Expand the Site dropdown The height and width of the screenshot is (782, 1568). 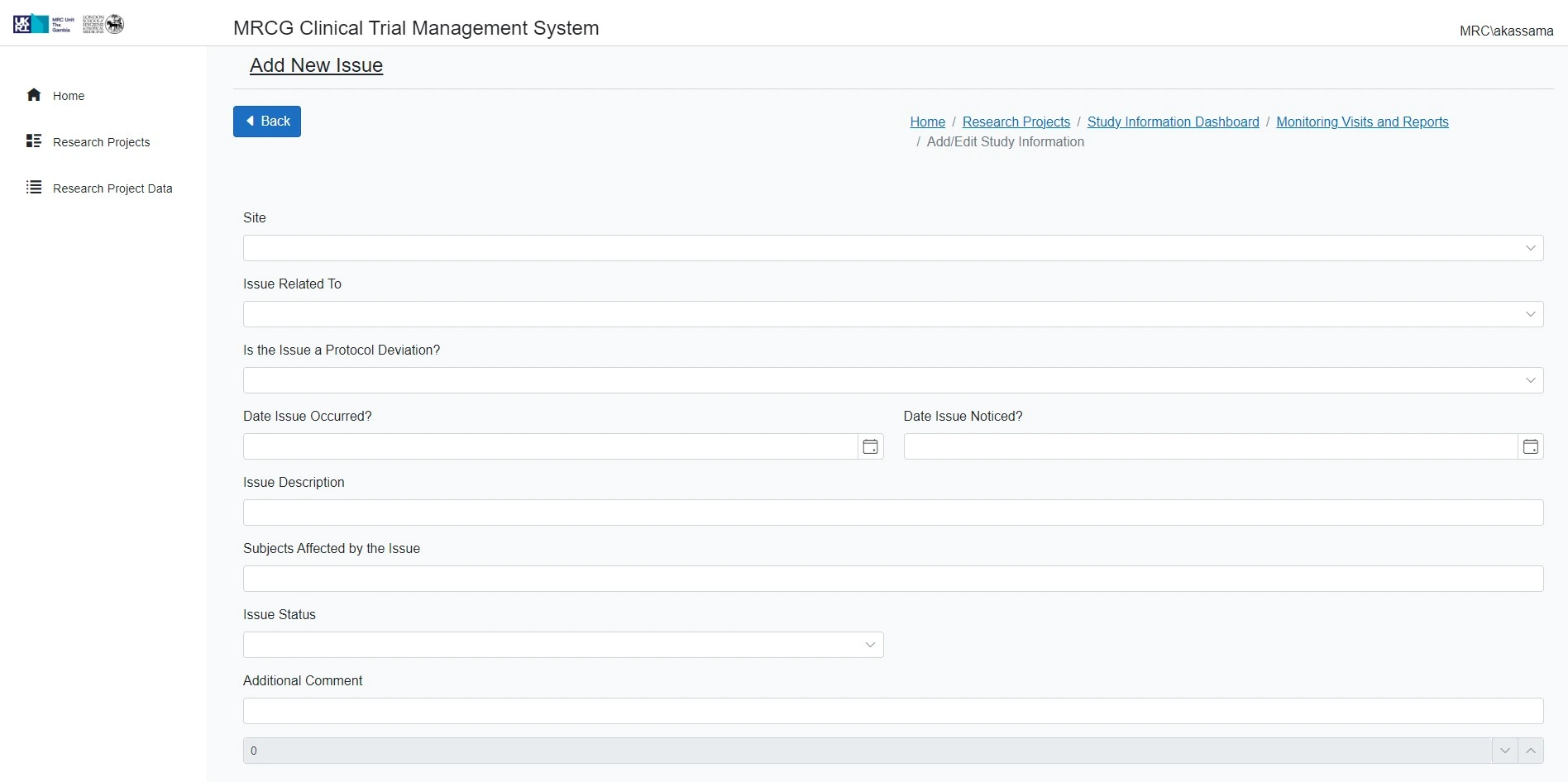(1529, 248)
